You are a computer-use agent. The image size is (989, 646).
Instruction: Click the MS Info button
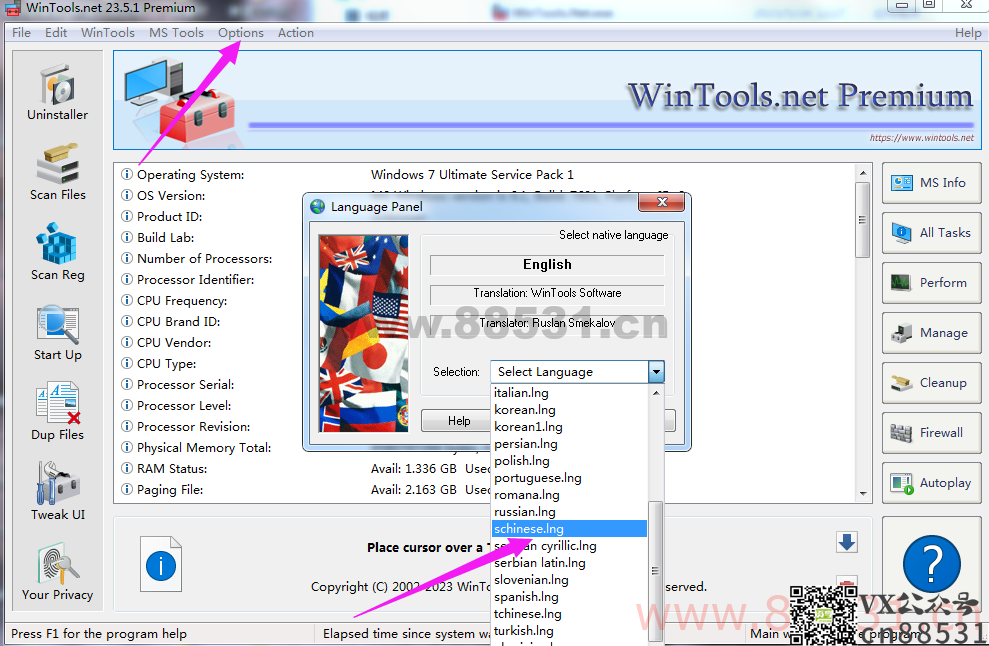point(931,183)
